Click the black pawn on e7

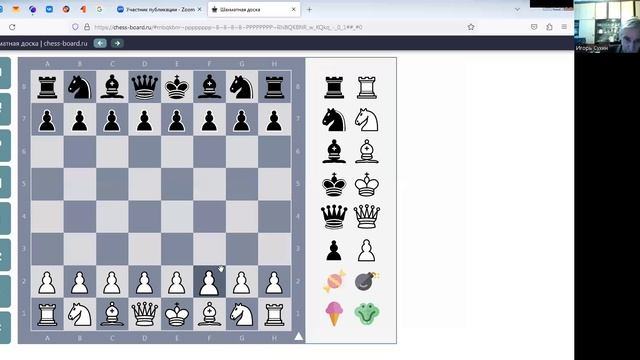(177, 120)
